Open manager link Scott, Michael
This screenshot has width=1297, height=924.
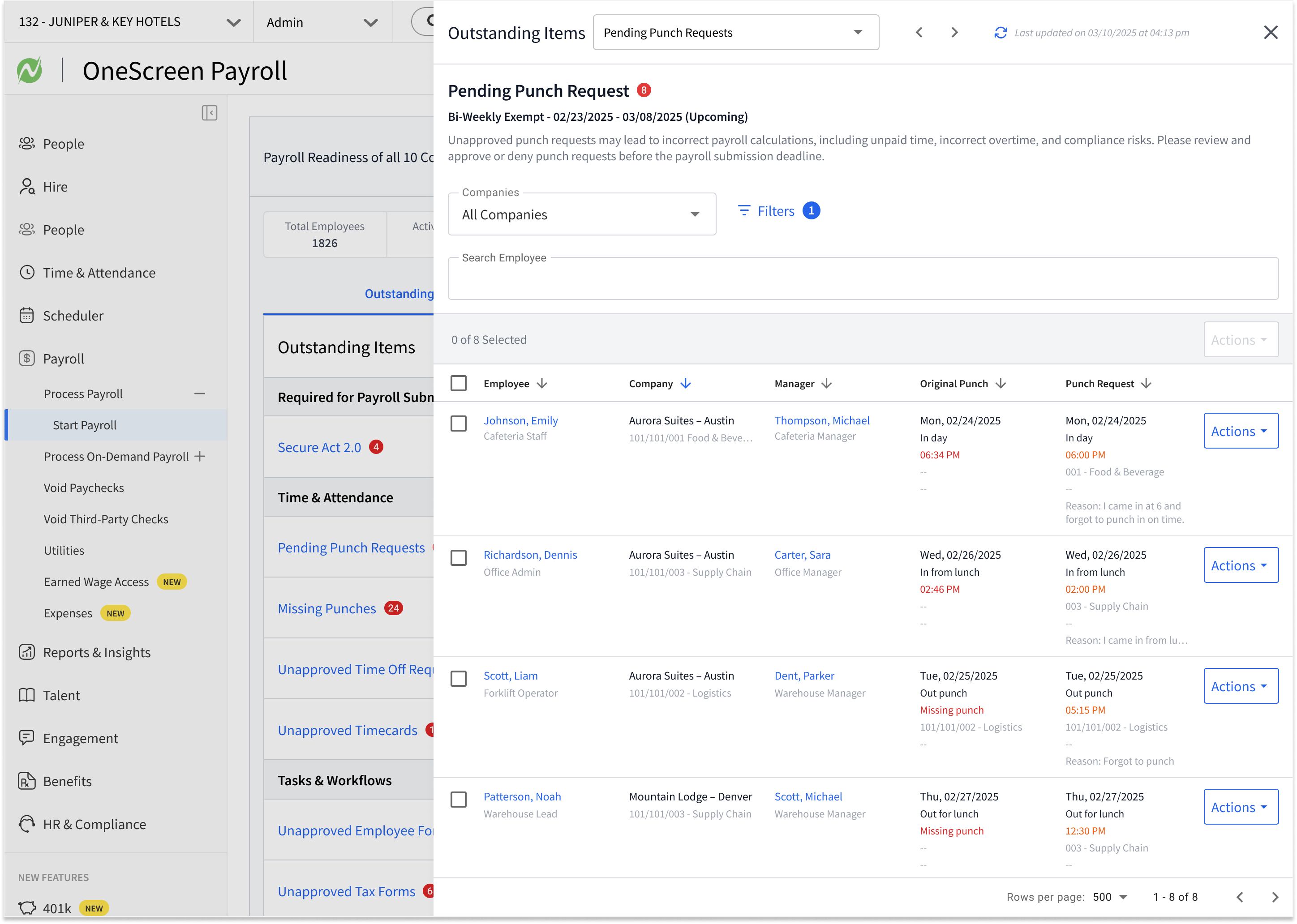pyautogui.click(x=808, y=796)
